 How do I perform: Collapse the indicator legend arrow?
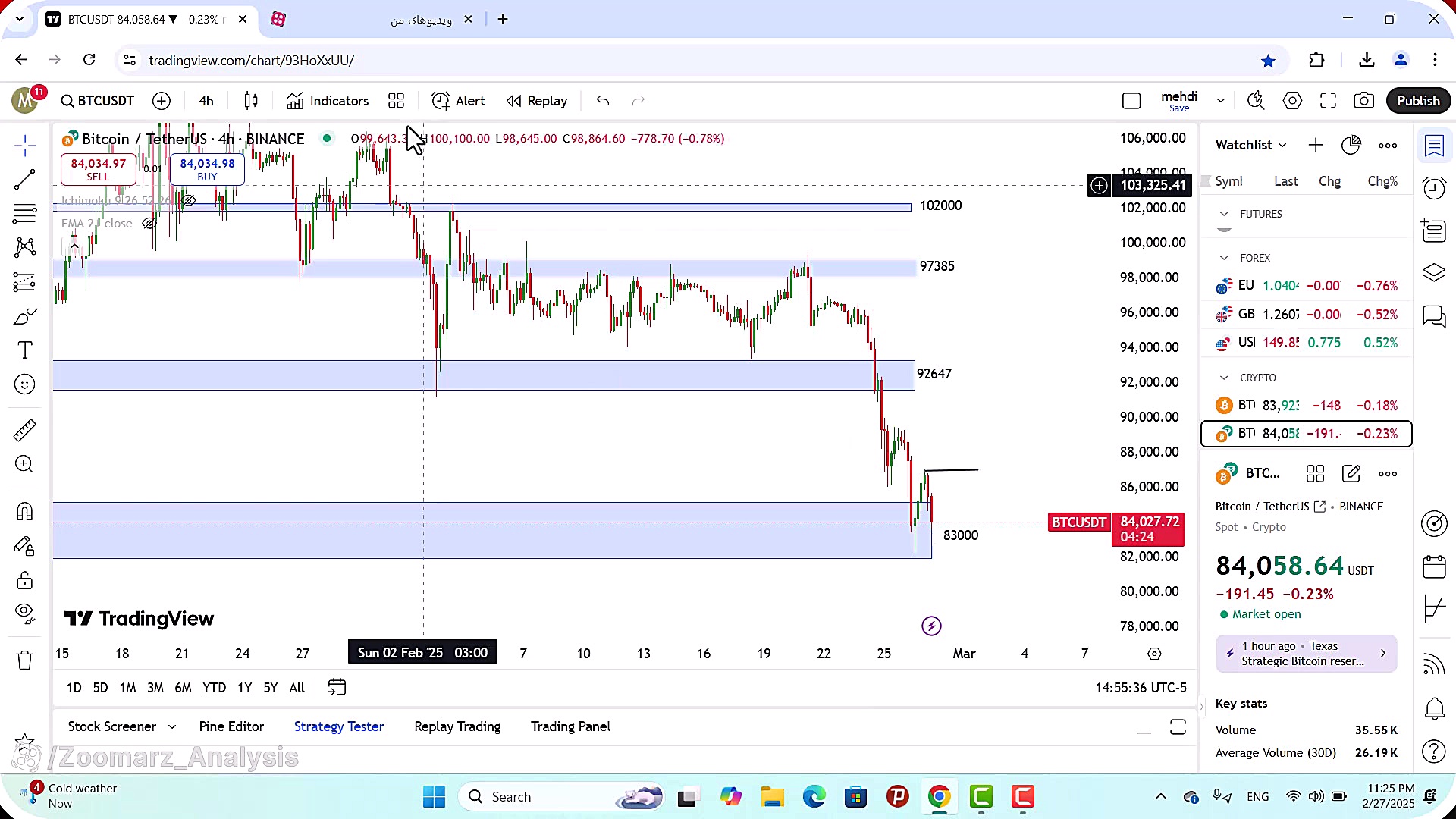click(x=74, y=246)
